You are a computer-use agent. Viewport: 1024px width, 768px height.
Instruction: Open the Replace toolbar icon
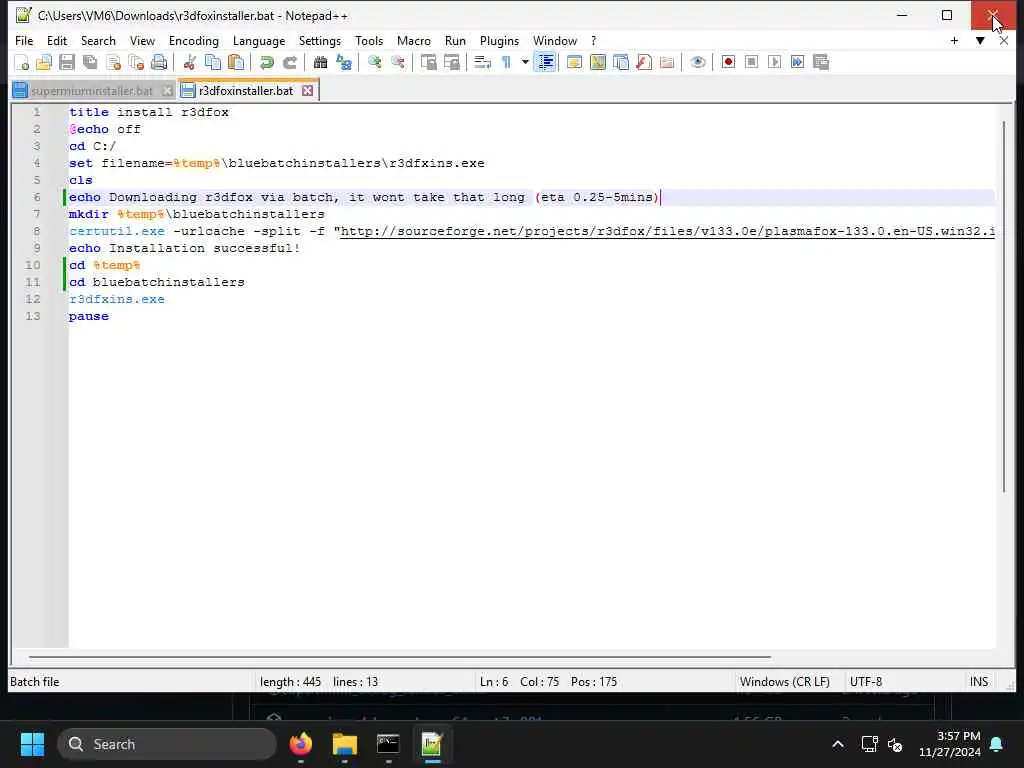click(344, 62)
